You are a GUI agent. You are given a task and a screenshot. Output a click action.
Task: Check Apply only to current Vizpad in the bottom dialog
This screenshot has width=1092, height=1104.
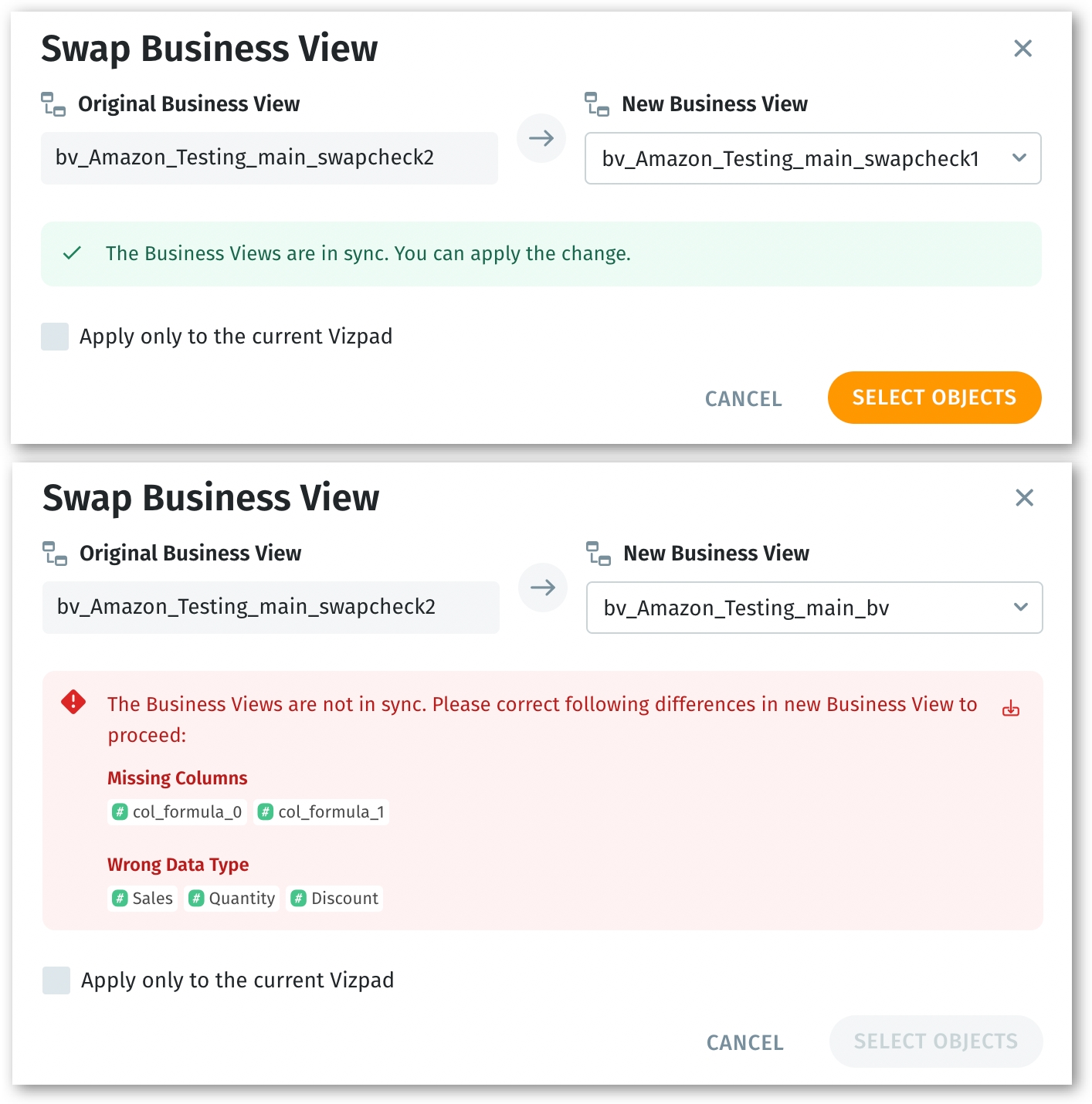56,980
